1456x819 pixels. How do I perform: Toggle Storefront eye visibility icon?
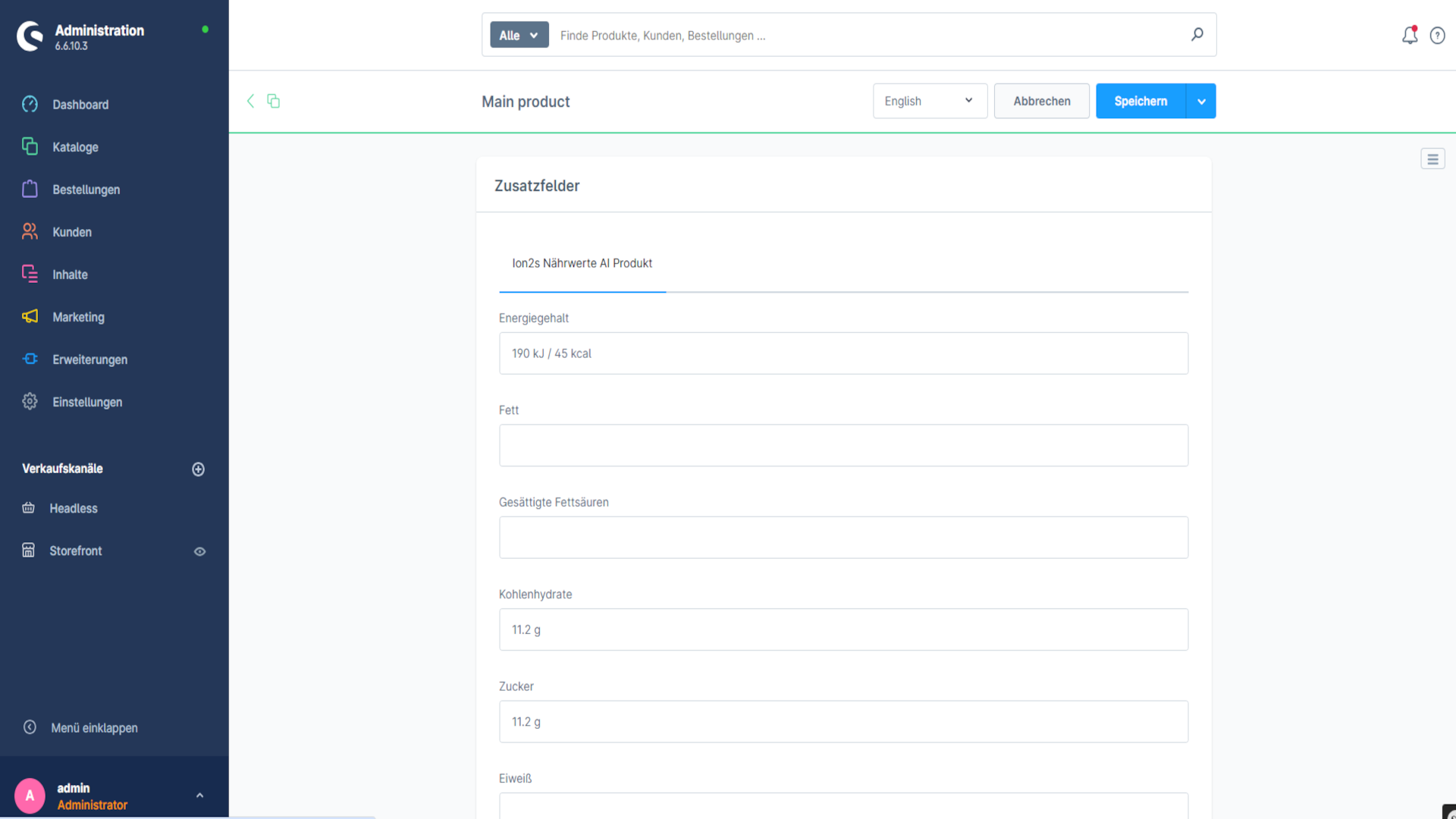[199, 551]
